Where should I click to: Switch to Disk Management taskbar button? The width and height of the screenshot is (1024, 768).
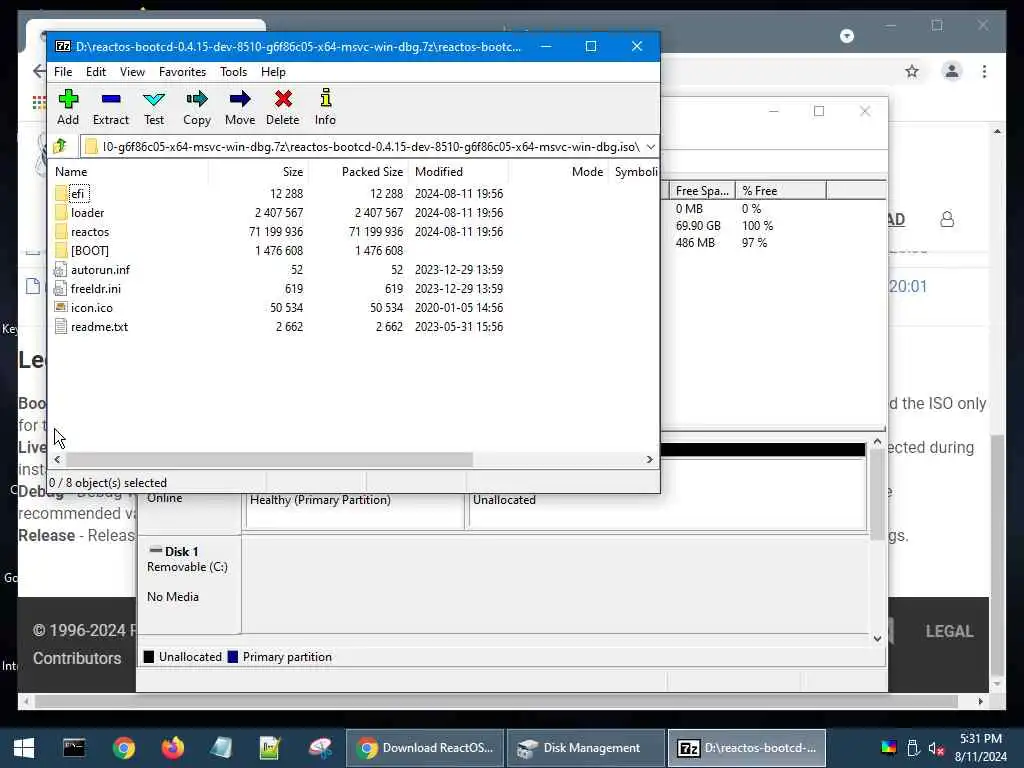(586, 748)
